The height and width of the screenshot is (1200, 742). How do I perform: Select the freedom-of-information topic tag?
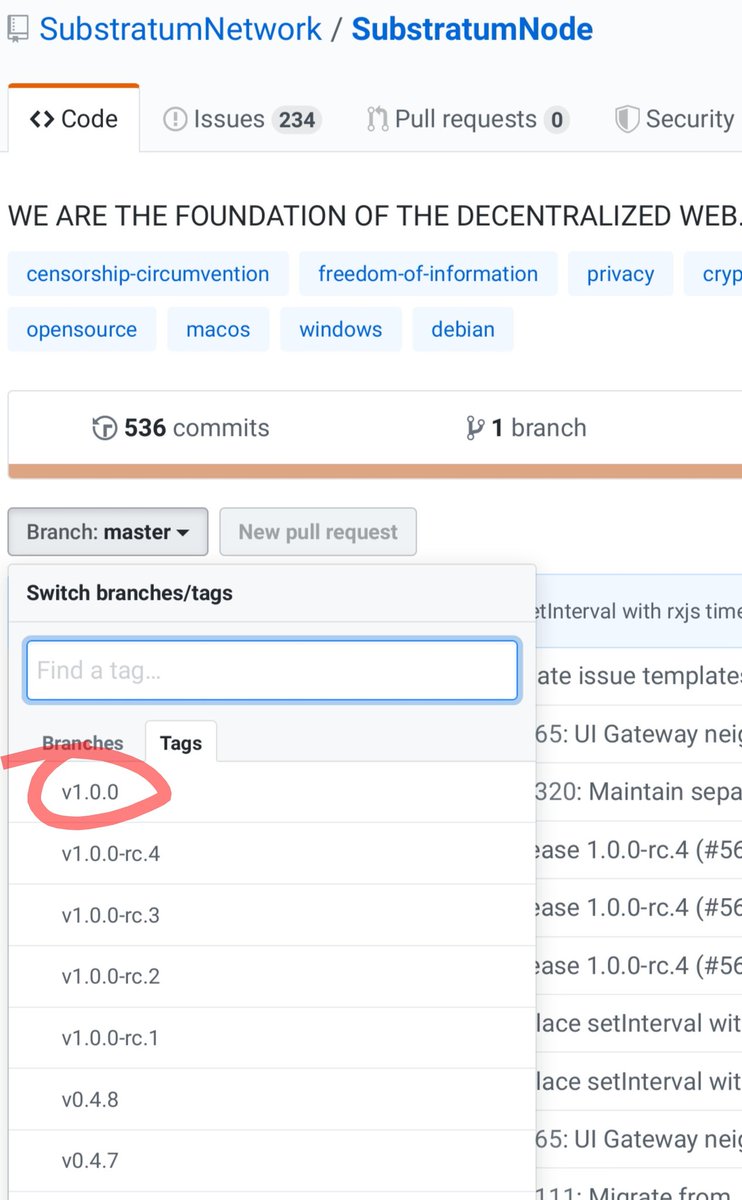tap(428, 274)
